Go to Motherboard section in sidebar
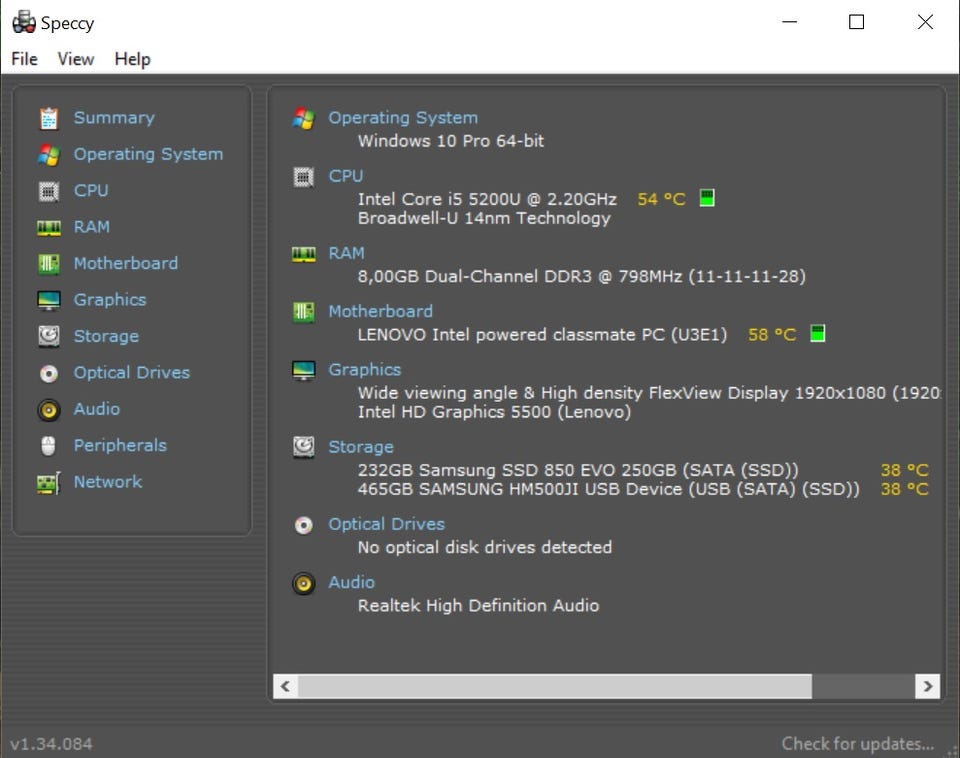Viewport: 960px width, 758px height. point(126,263)
